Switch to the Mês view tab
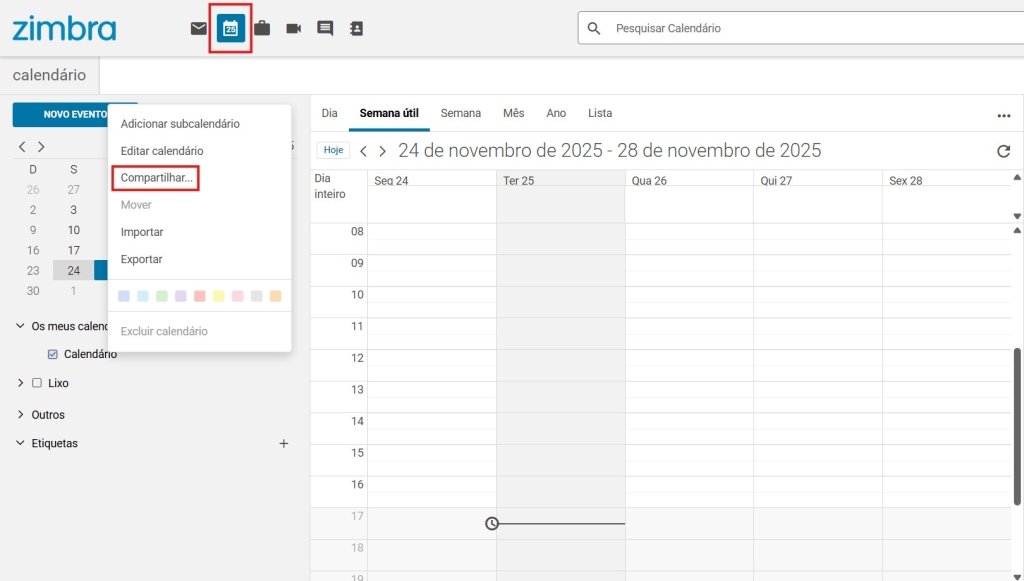 pos(513,114)
